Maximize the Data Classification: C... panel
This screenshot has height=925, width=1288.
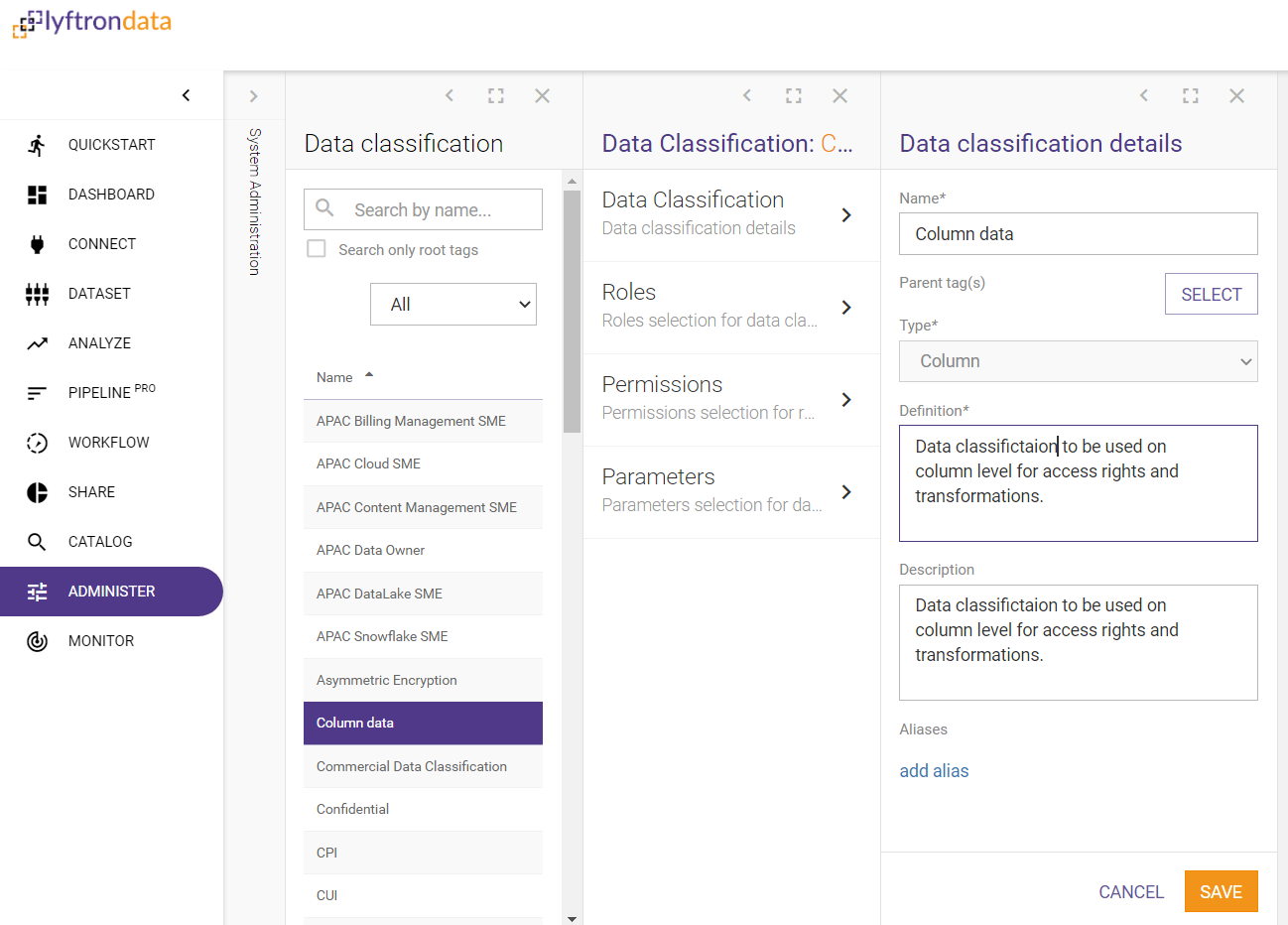(794, 95)
